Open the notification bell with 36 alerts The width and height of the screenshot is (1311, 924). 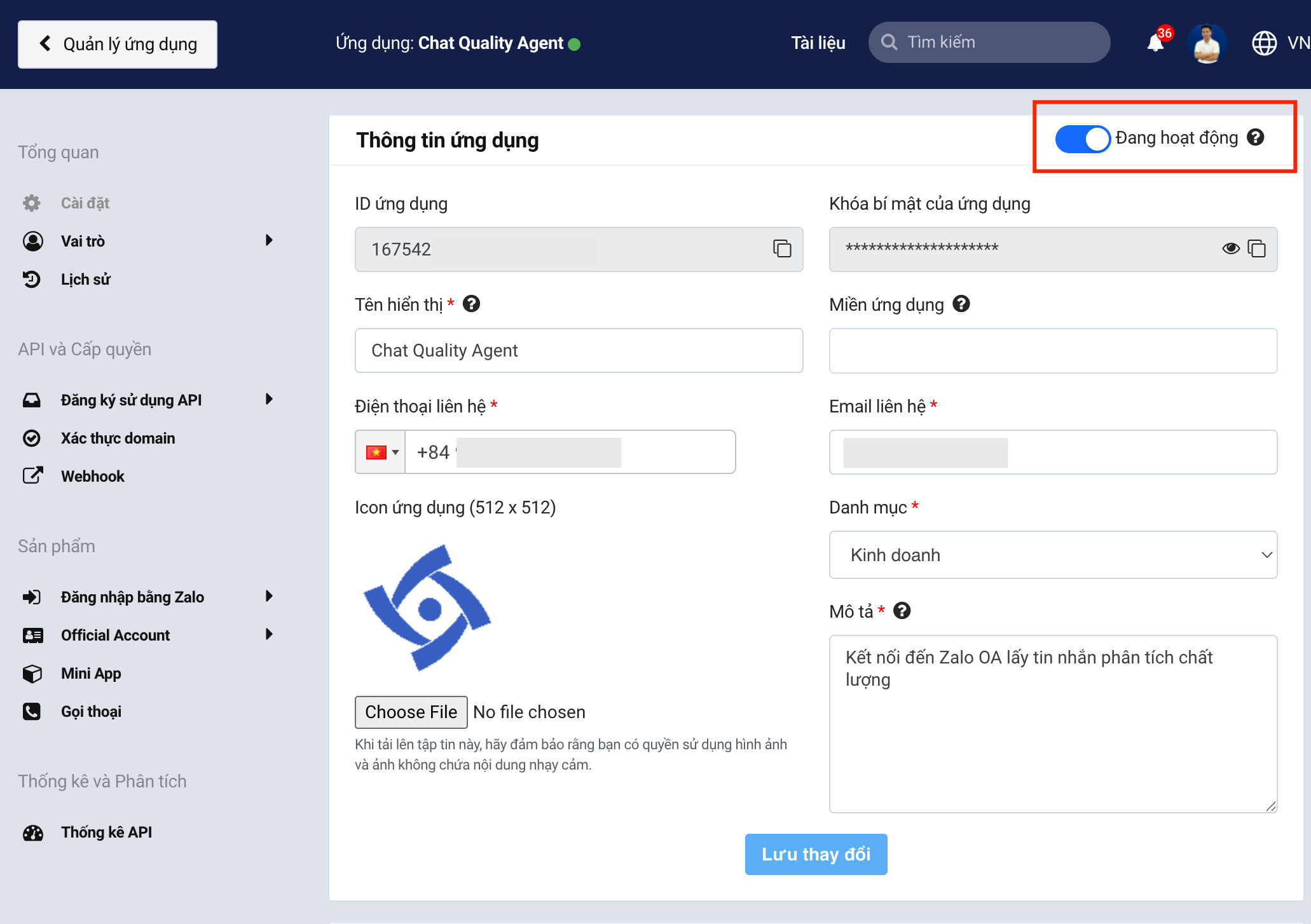coord(1153,43)
